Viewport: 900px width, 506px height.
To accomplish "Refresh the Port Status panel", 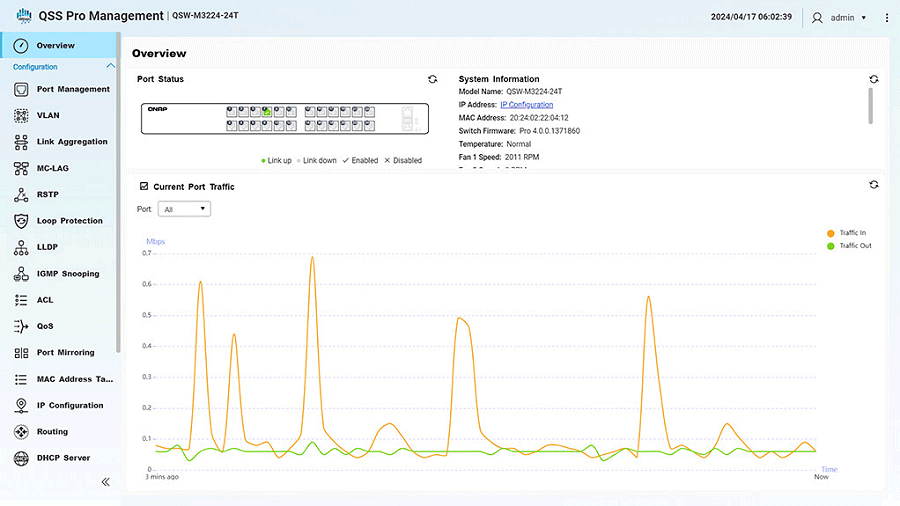I will point(432,79).
